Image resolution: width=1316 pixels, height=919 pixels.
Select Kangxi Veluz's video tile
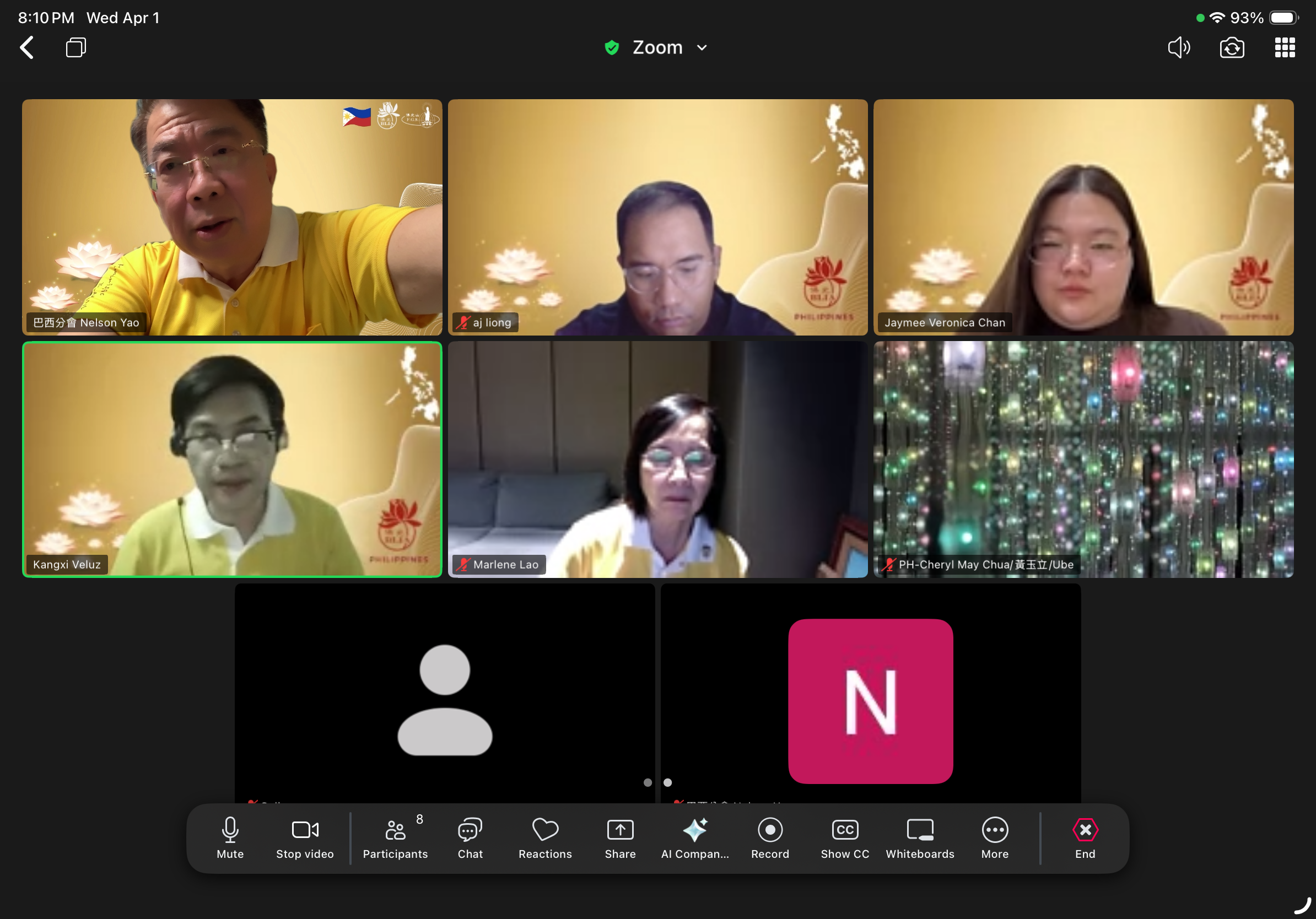[x=232, y=458]
